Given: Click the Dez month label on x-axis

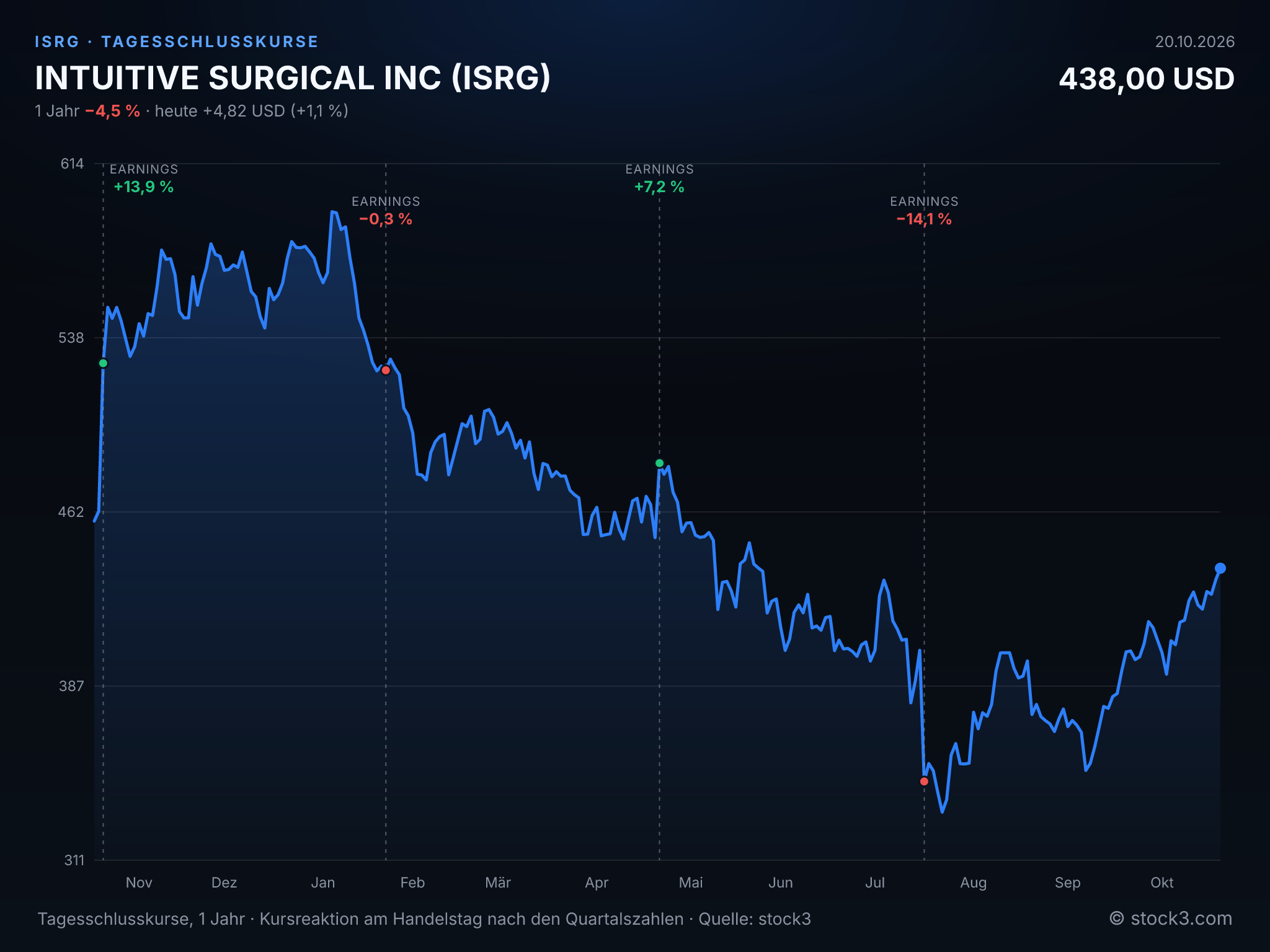Looking at the screenshot, I should pos(224,883).
